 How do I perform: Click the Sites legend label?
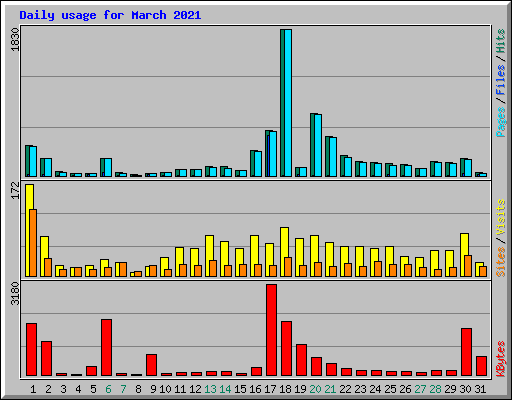click(x=500, y=262)
